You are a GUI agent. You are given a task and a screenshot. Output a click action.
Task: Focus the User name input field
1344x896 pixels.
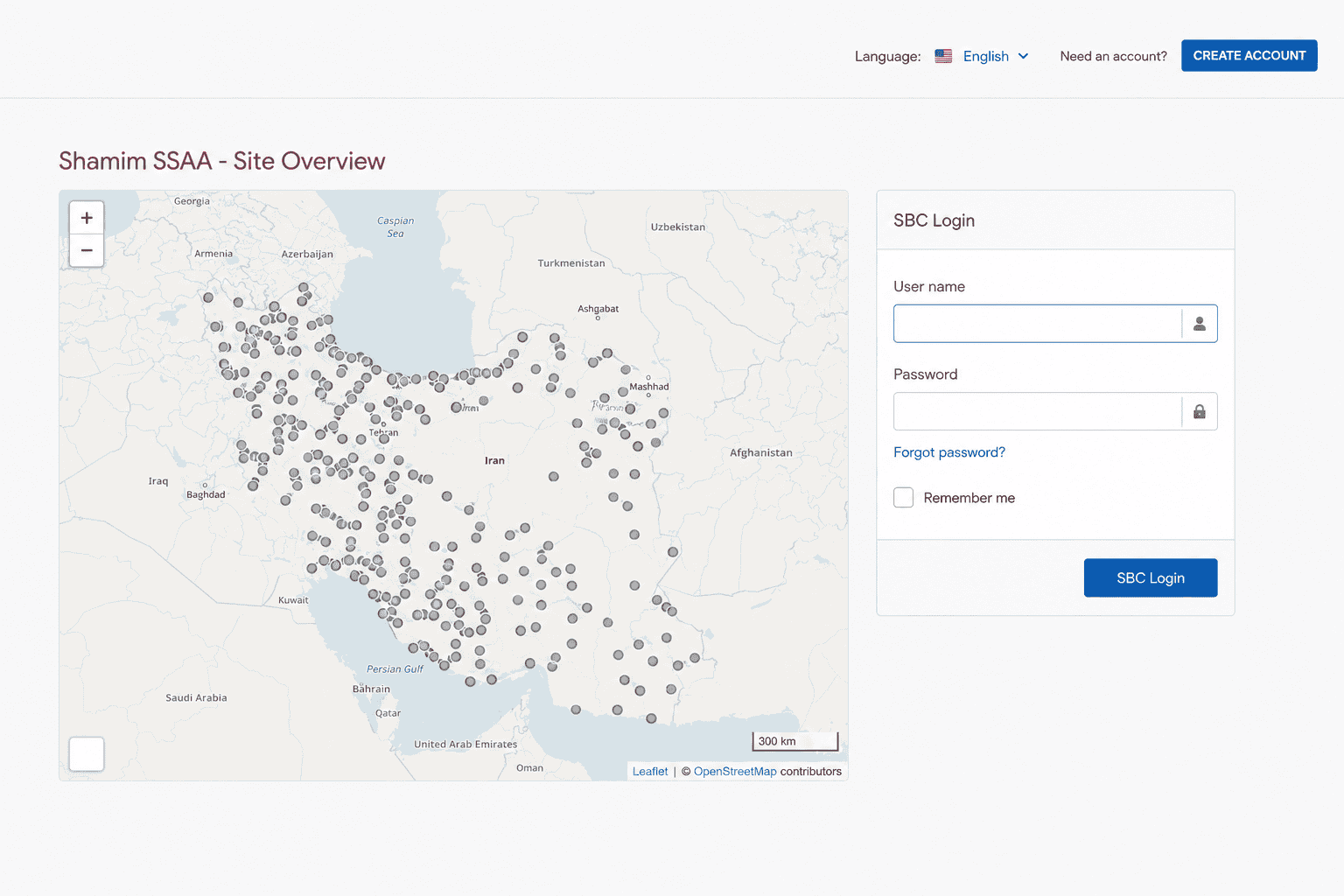pos(1038,324)
